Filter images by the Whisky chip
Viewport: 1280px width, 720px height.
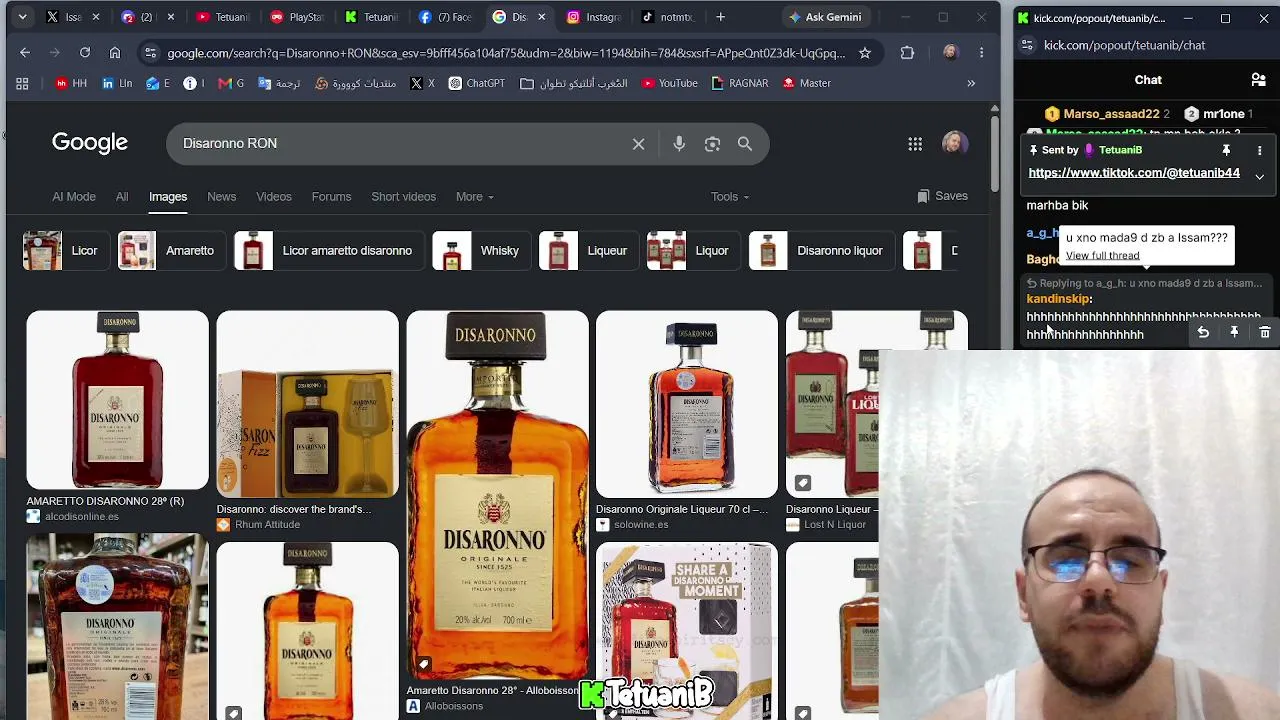480,251
